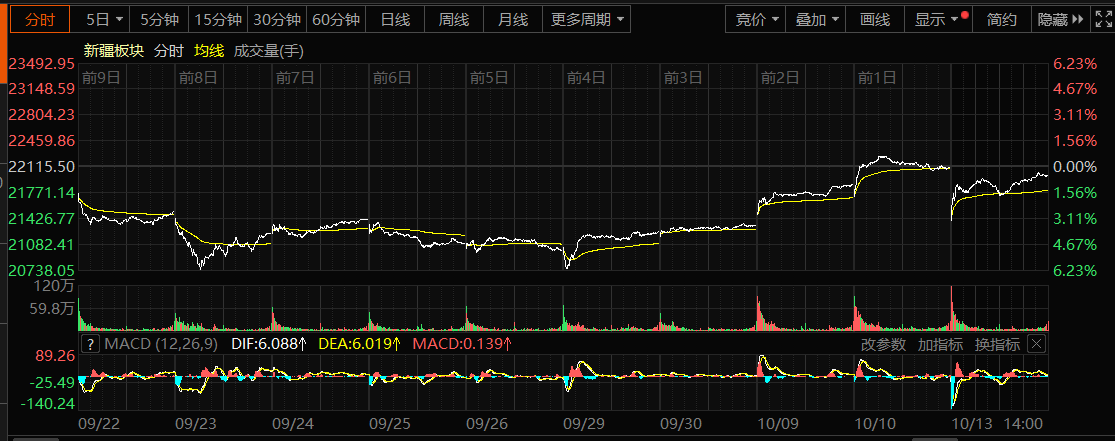1115x441 pixels.
Task: Select the 60分钟 period tab
Action: (336, 19)
